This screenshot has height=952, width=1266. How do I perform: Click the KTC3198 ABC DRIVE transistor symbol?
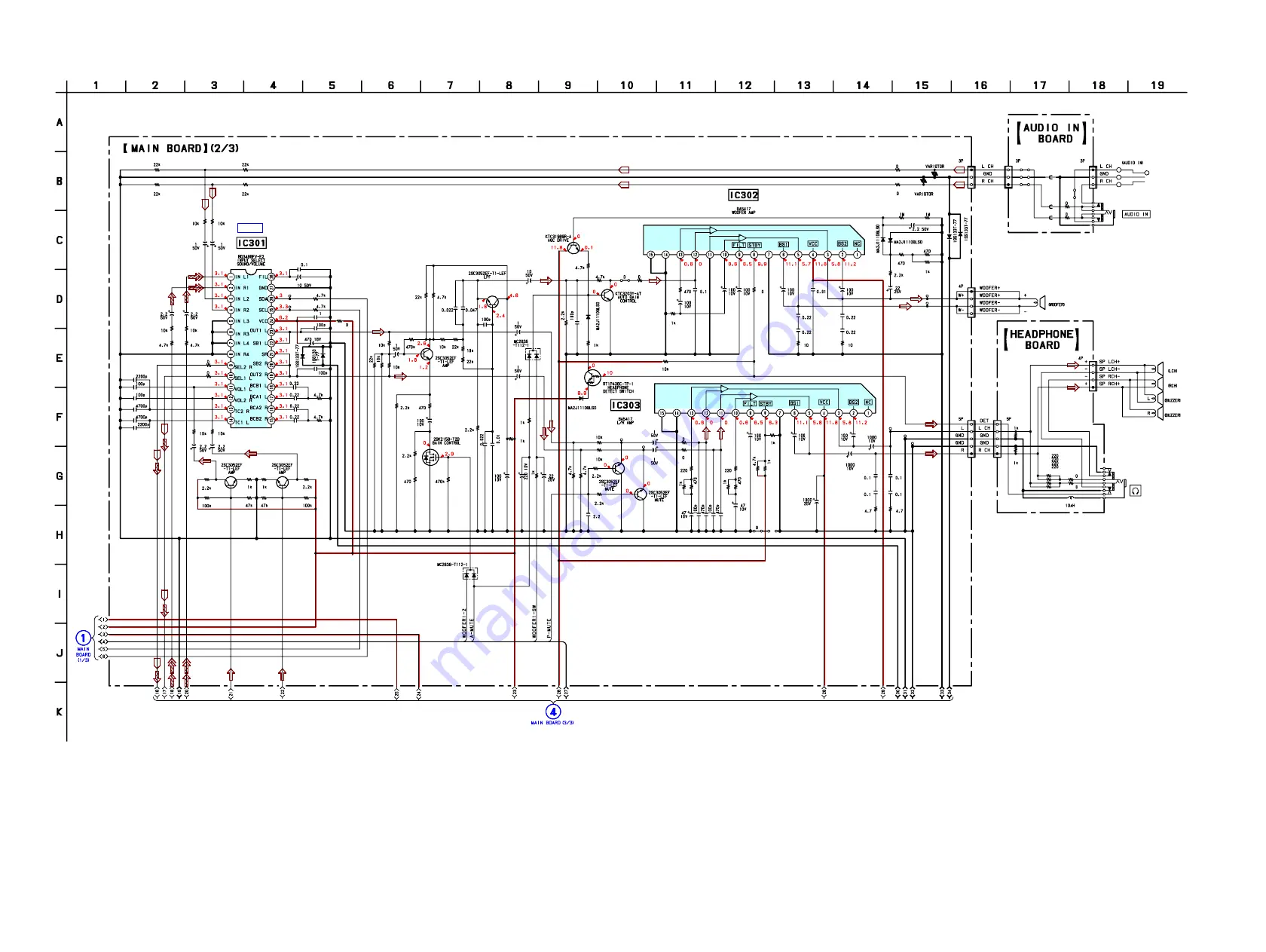coord(573,247)
